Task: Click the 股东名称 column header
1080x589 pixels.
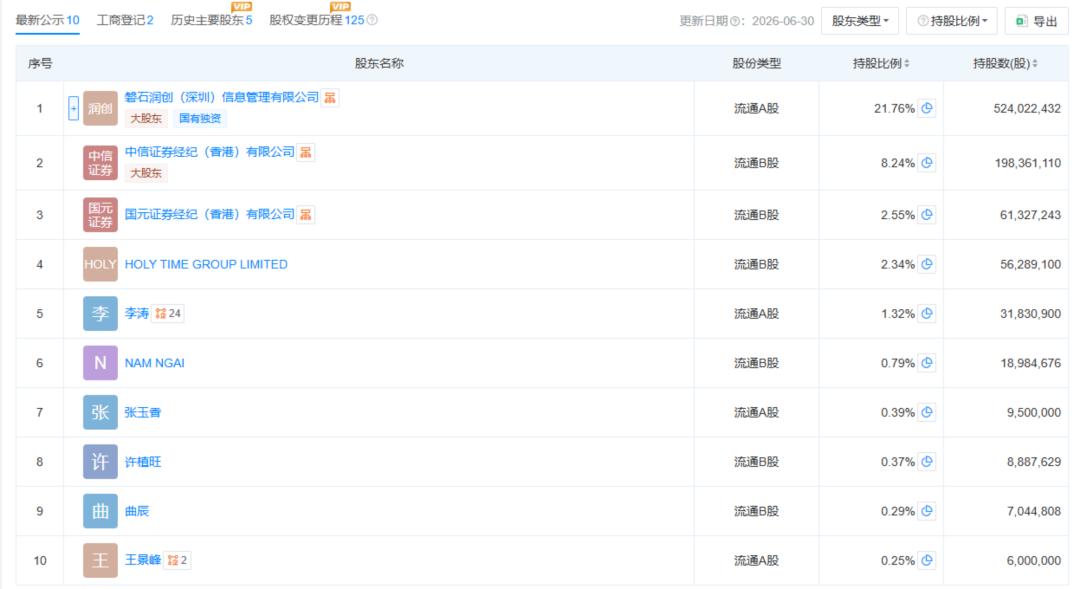Action: (379, 63)
